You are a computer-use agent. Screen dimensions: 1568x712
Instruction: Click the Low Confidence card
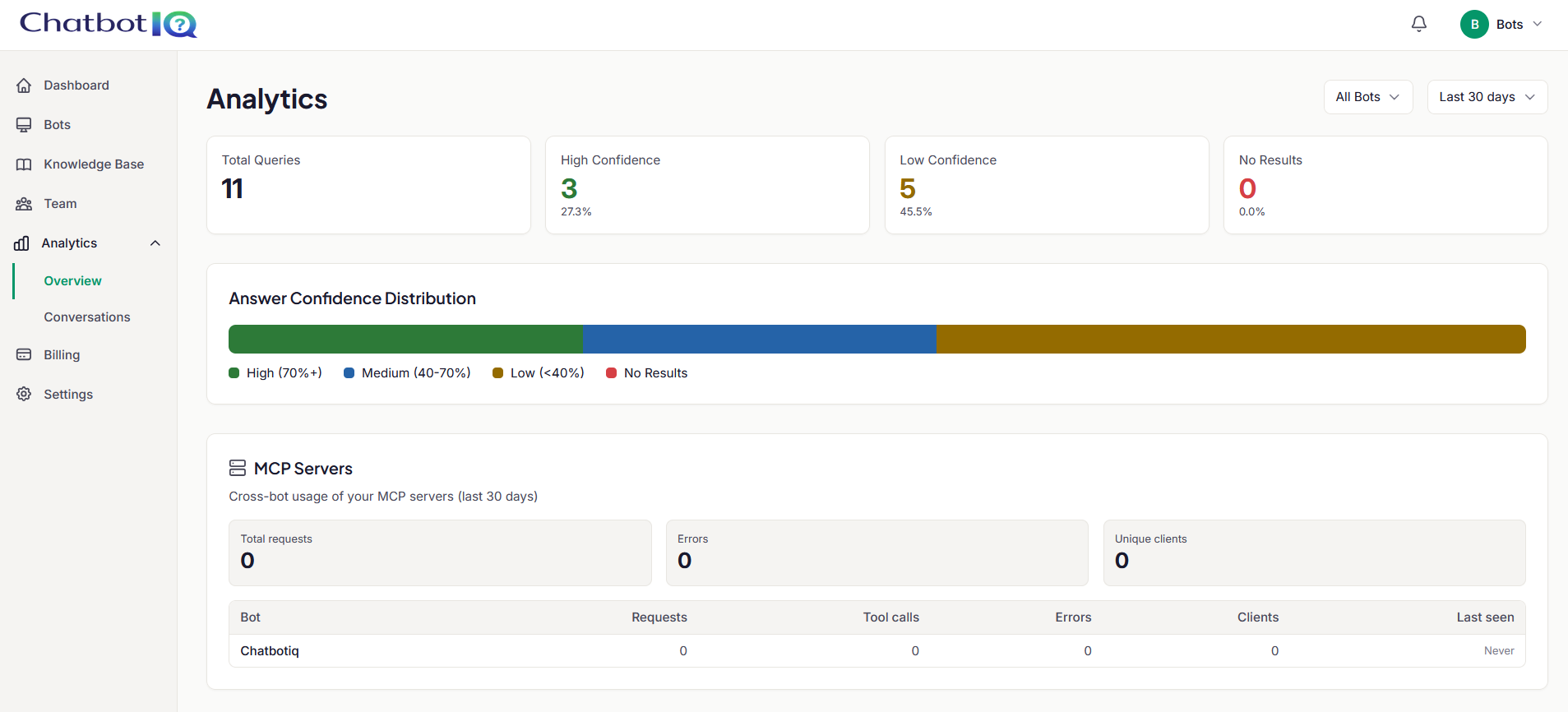point(1047,185)
